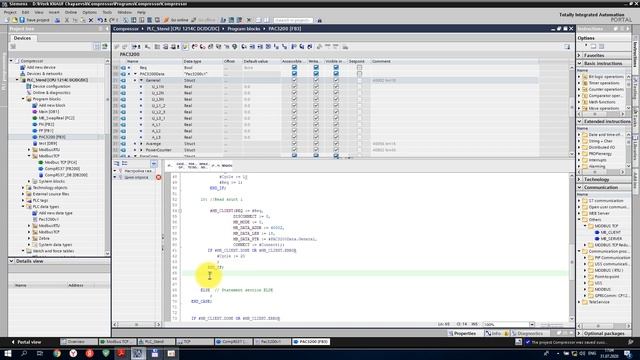640x360 pixels.
Task: Toggle Accessible checkbox for Average row
Action: point(294,144)
